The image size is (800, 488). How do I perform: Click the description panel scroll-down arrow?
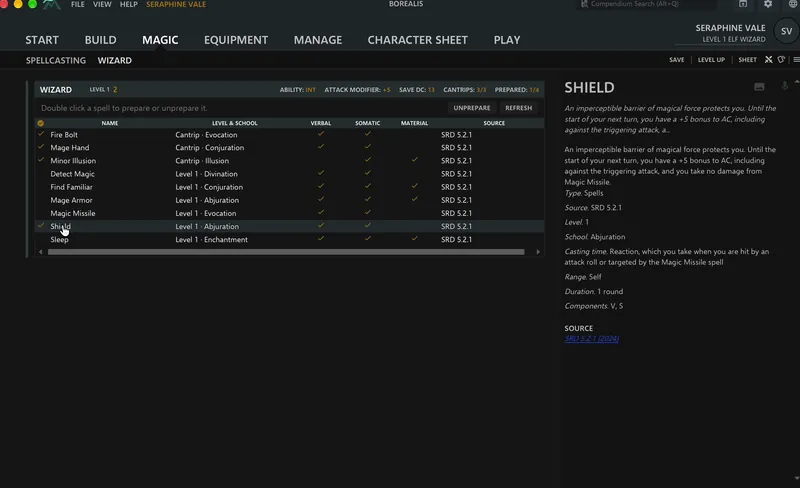point(796,478)
